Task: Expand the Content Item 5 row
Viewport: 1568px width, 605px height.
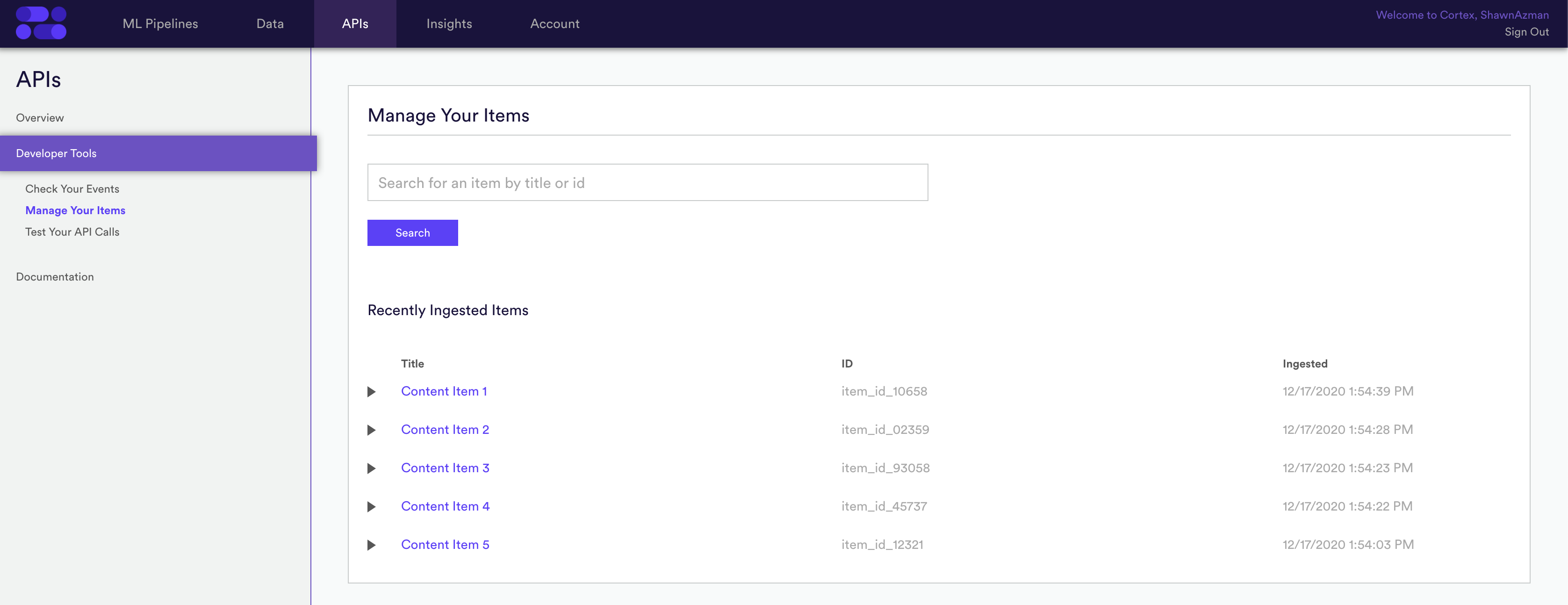Action: click(371, 545)
